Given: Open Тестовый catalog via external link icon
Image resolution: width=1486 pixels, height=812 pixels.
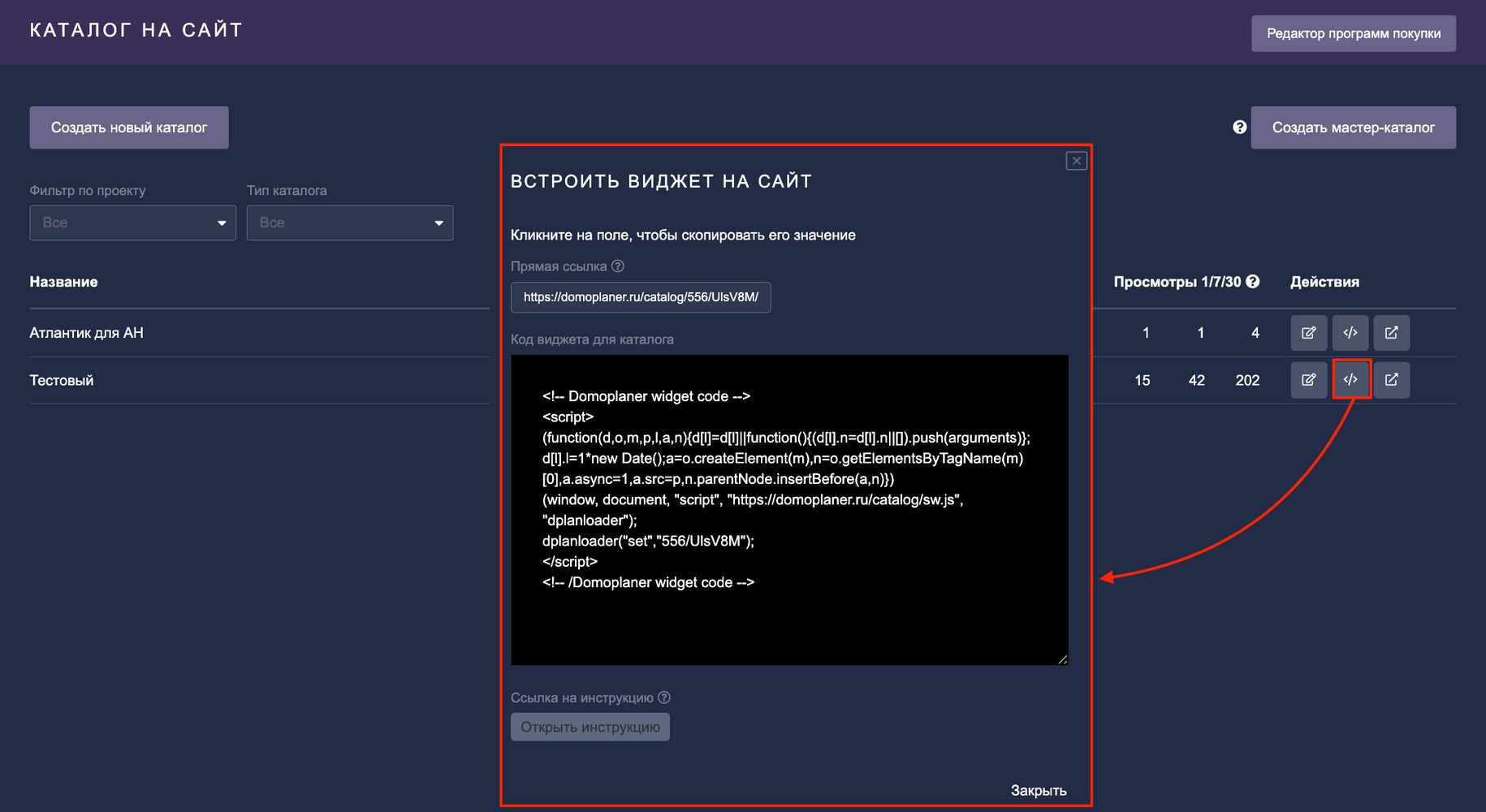Looking at the screenshot, I should pos(1391,380).
